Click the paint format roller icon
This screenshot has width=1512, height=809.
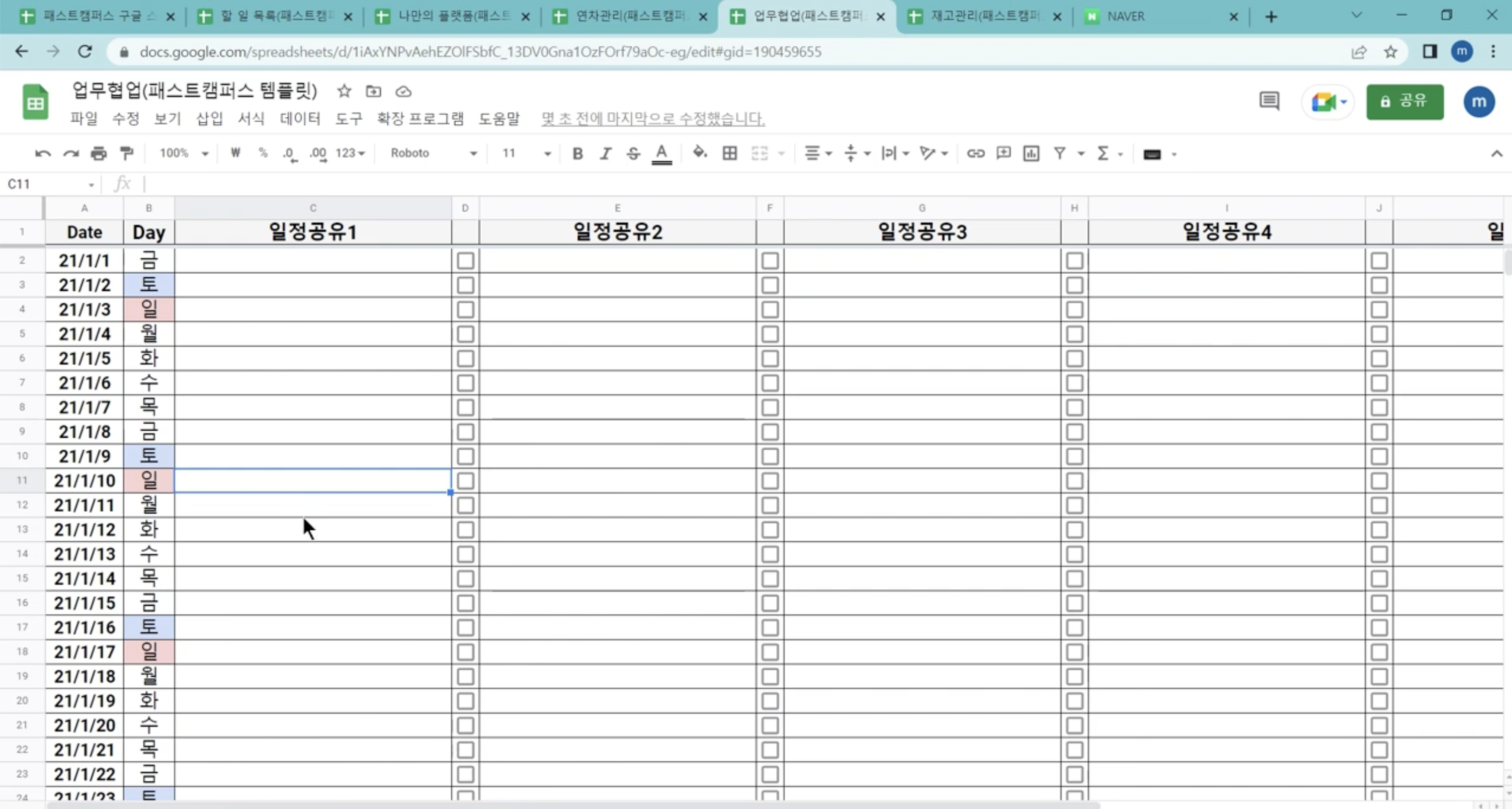[127, 153]
